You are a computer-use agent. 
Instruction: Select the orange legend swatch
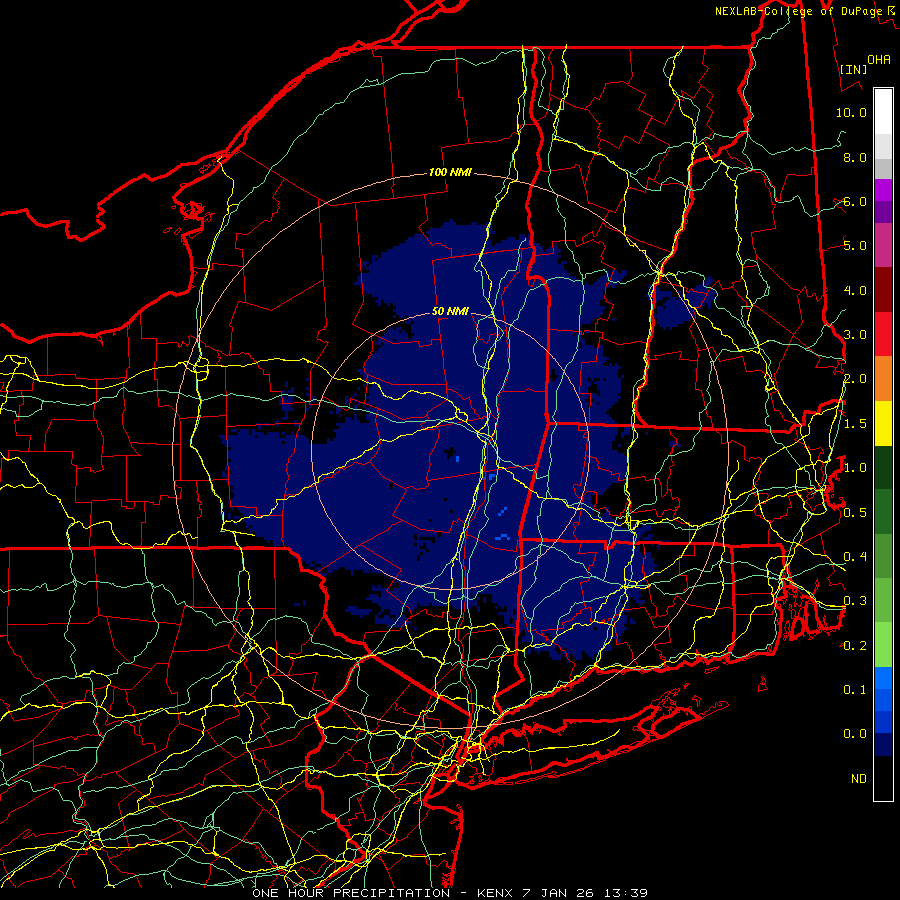tap(883, 378)
